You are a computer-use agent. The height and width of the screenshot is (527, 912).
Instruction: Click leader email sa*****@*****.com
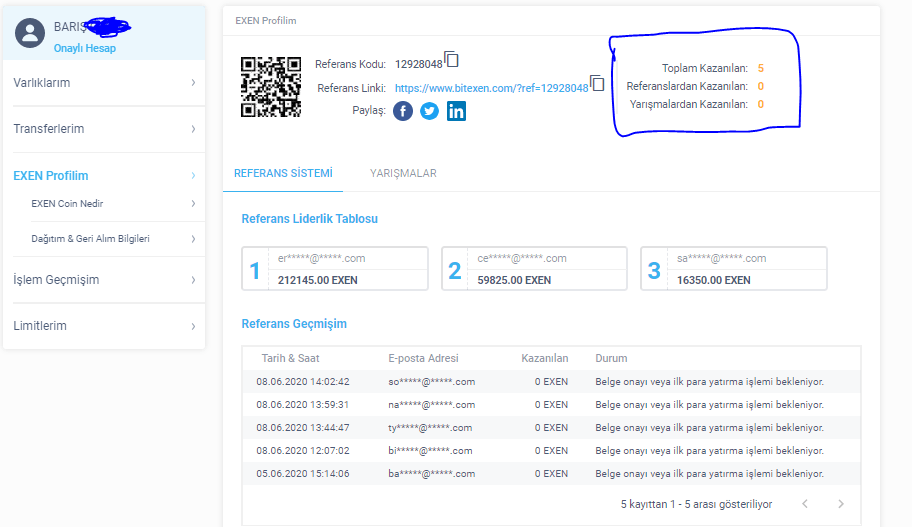click(721, 258)
